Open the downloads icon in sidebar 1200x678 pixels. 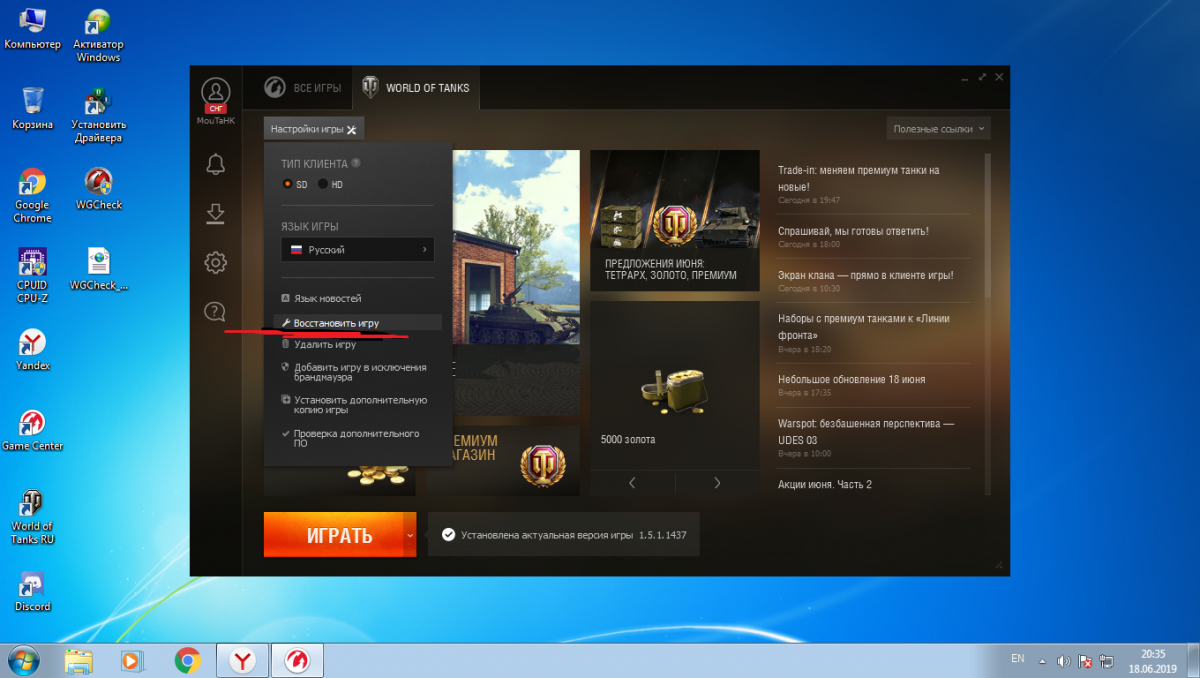tap(215, 214)
